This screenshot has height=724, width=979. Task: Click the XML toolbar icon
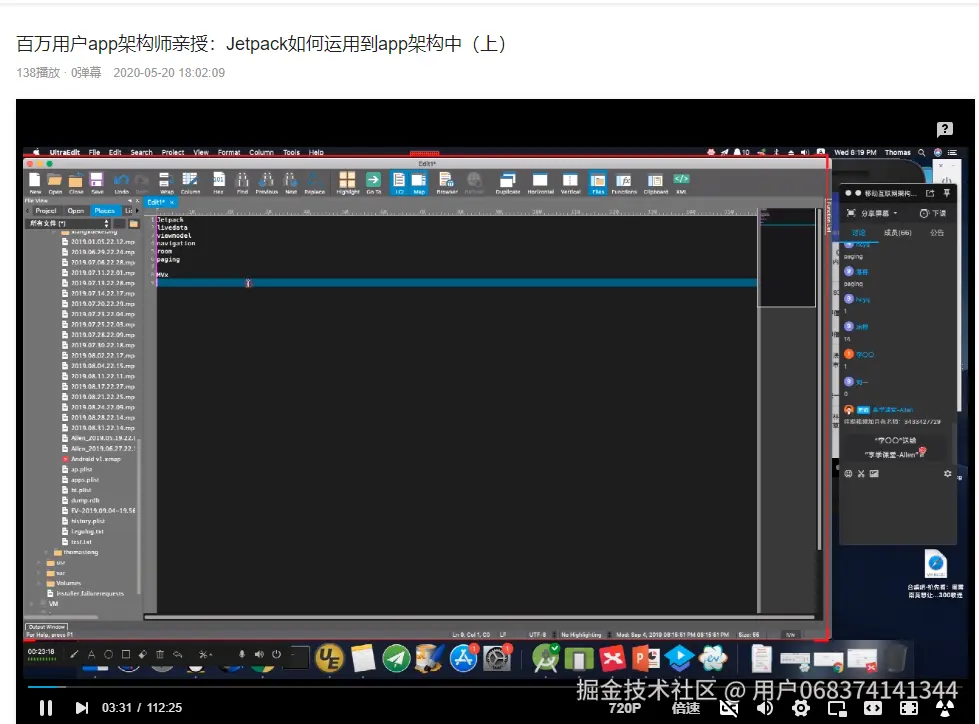tap(681, 182)
